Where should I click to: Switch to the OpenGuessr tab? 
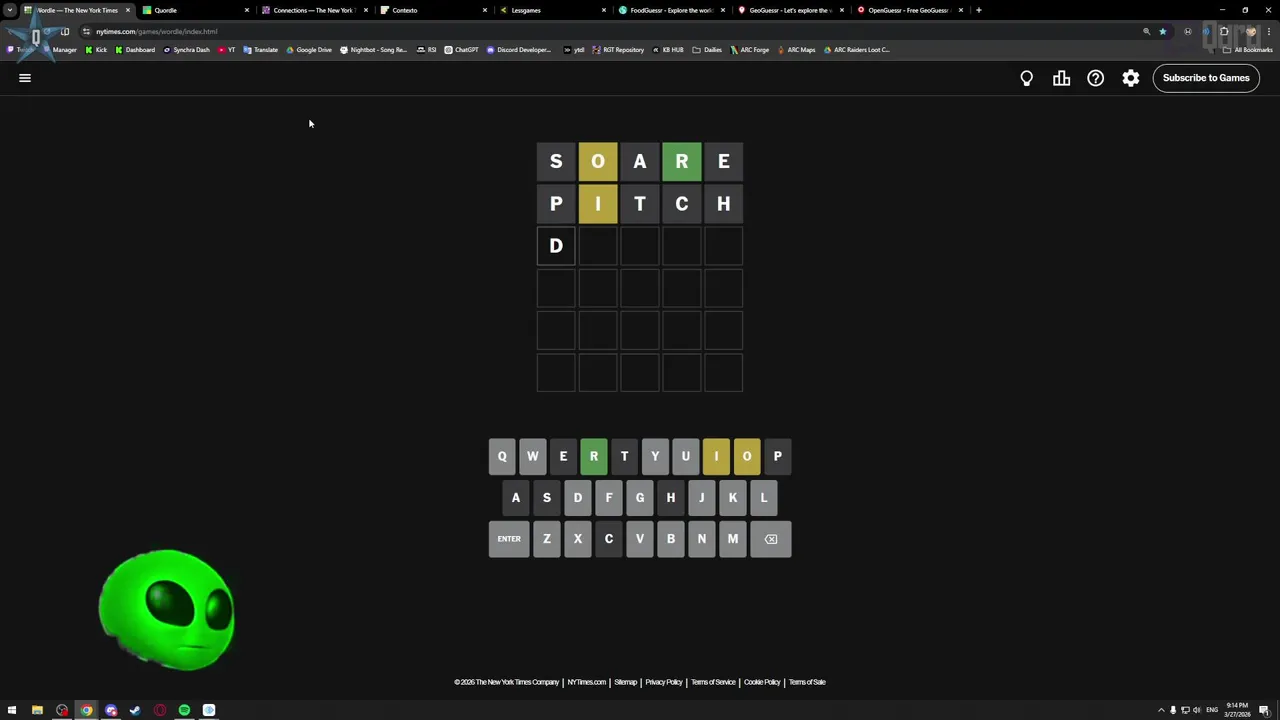click(909, 10)
